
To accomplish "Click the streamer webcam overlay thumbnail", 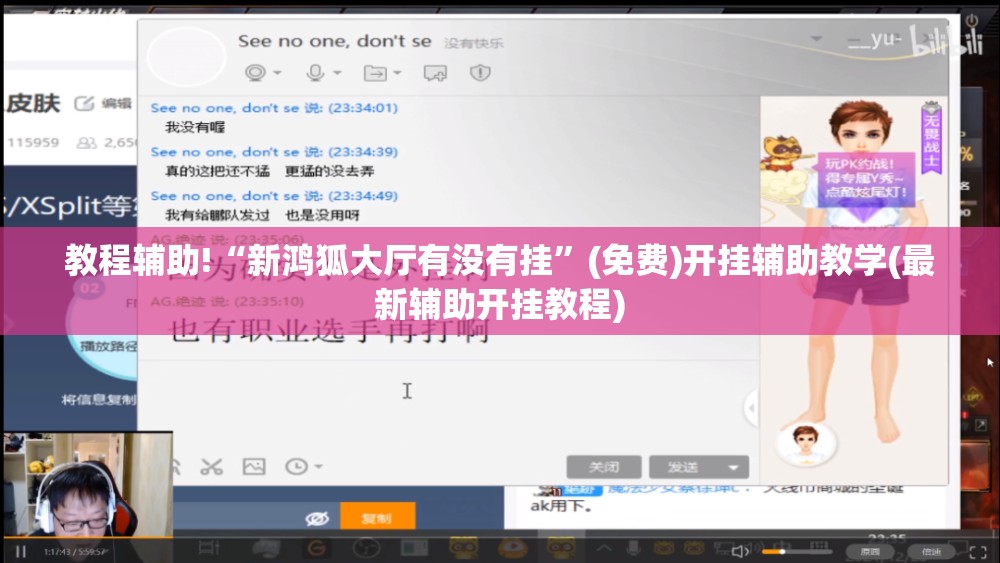I will pyautogui.click(x=88, y=485).
